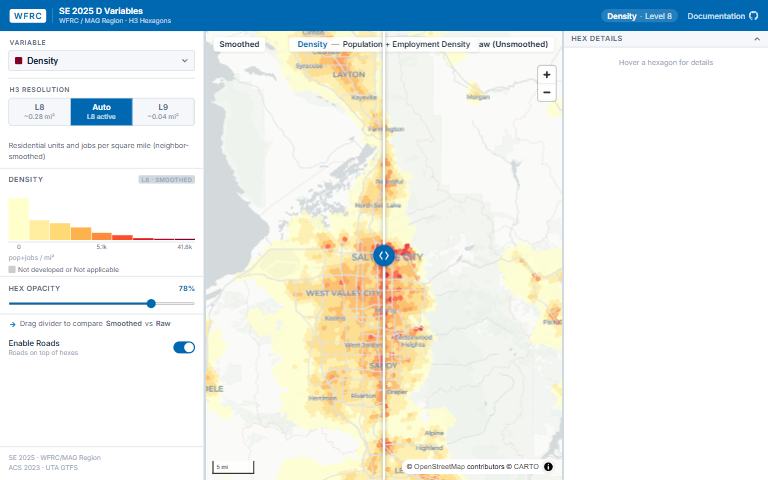Adjust the Hex Opacity slider handle
Screen dimensions: 768x480
click(x=151, y=304)
